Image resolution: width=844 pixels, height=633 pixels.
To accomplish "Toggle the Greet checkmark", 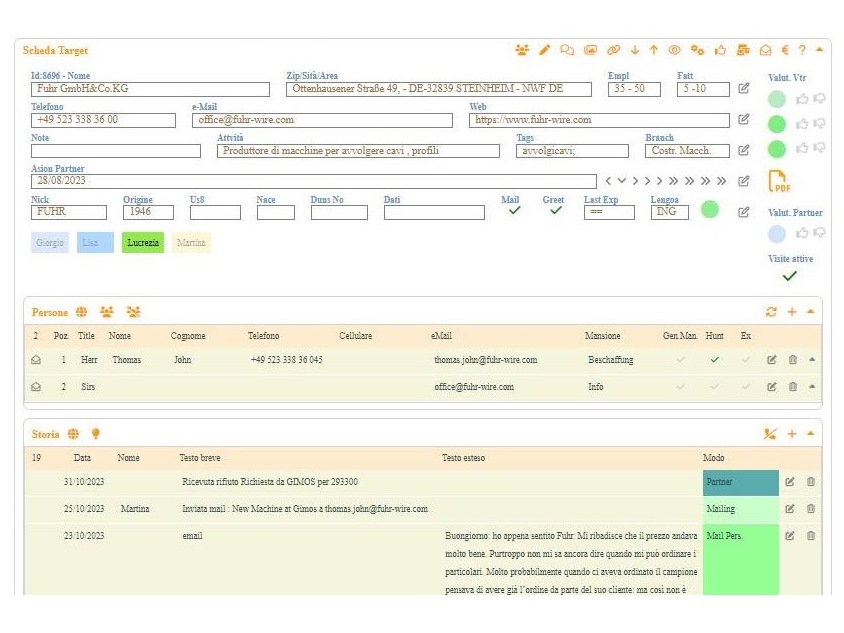I will point(555,210).
